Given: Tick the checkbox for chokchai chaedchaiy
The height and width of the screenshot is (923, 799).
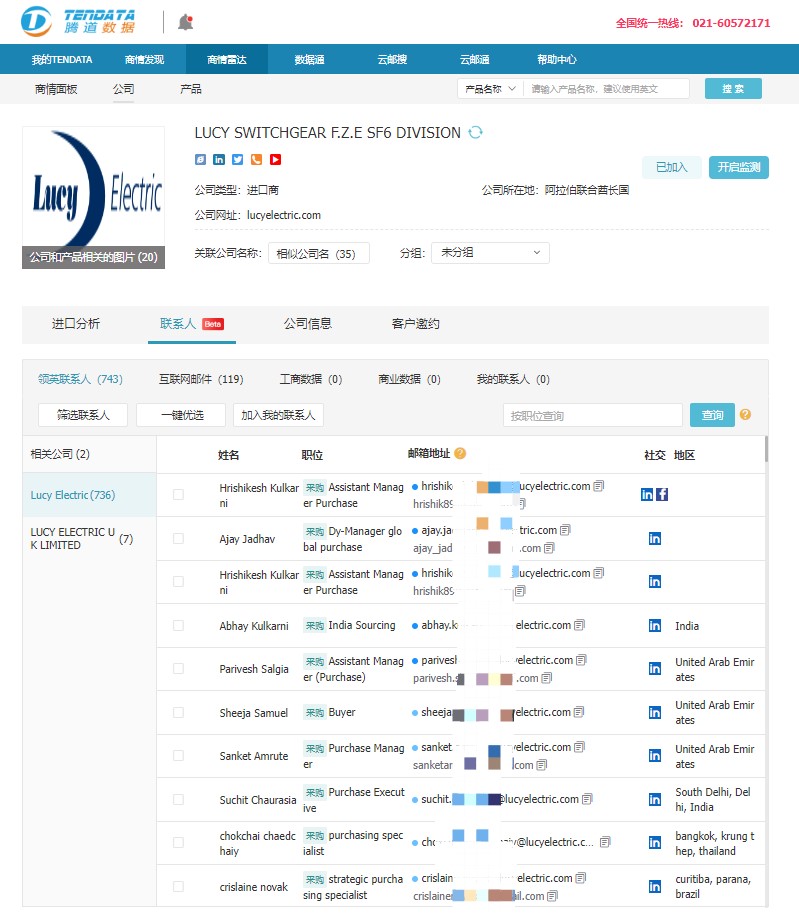Looking at the screenshot, I should pyautogui.click(x=178, y=843).
